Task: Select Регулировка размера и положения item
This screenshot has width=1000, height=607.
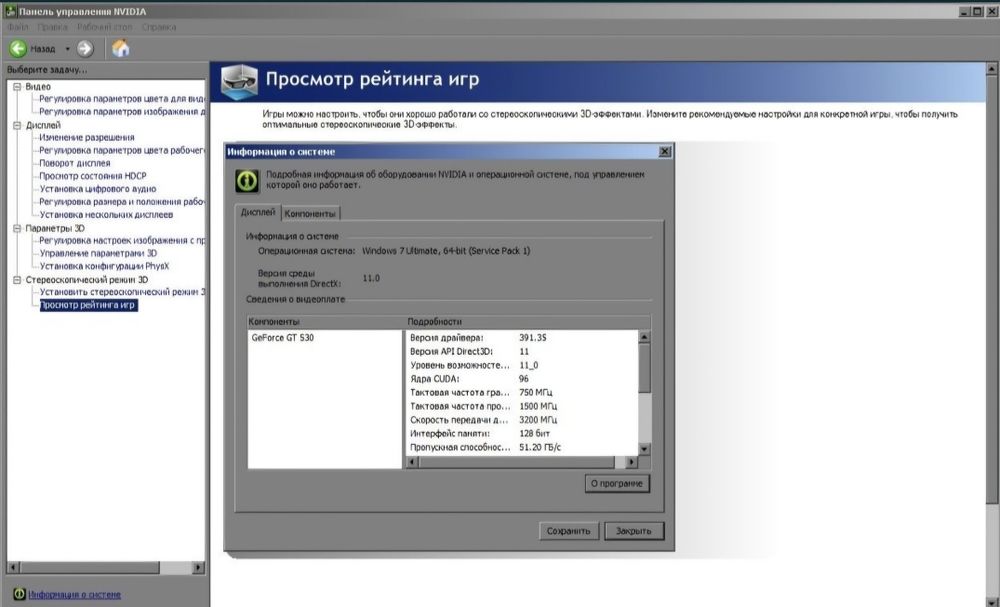Action: (122, 201)
